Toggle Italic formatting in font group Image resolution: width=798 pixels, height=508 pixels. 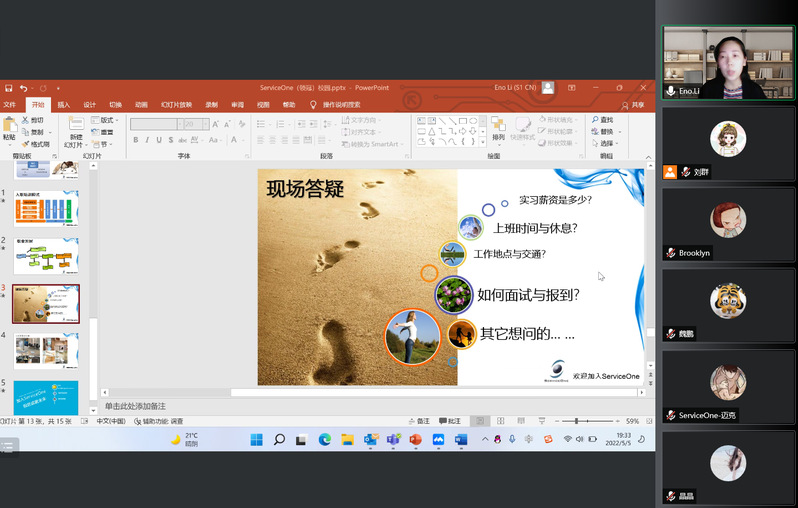[148, 140]
